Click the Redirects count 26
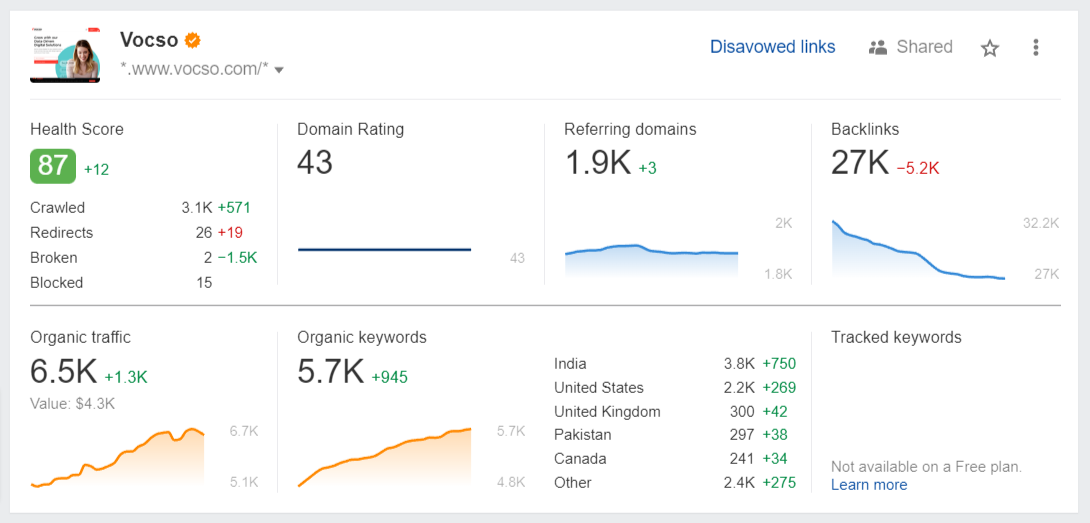The height and width of the screenshot is (523, 1090). click(204, 232)
